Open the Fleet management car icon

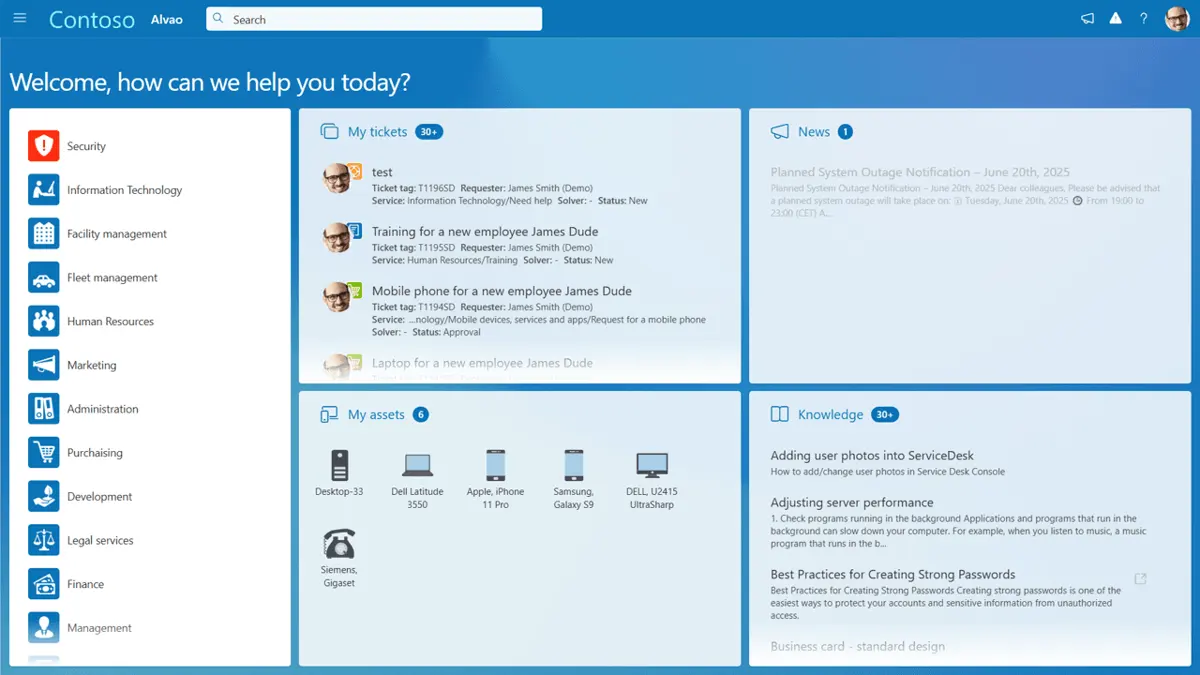click(x=44, y=278)
